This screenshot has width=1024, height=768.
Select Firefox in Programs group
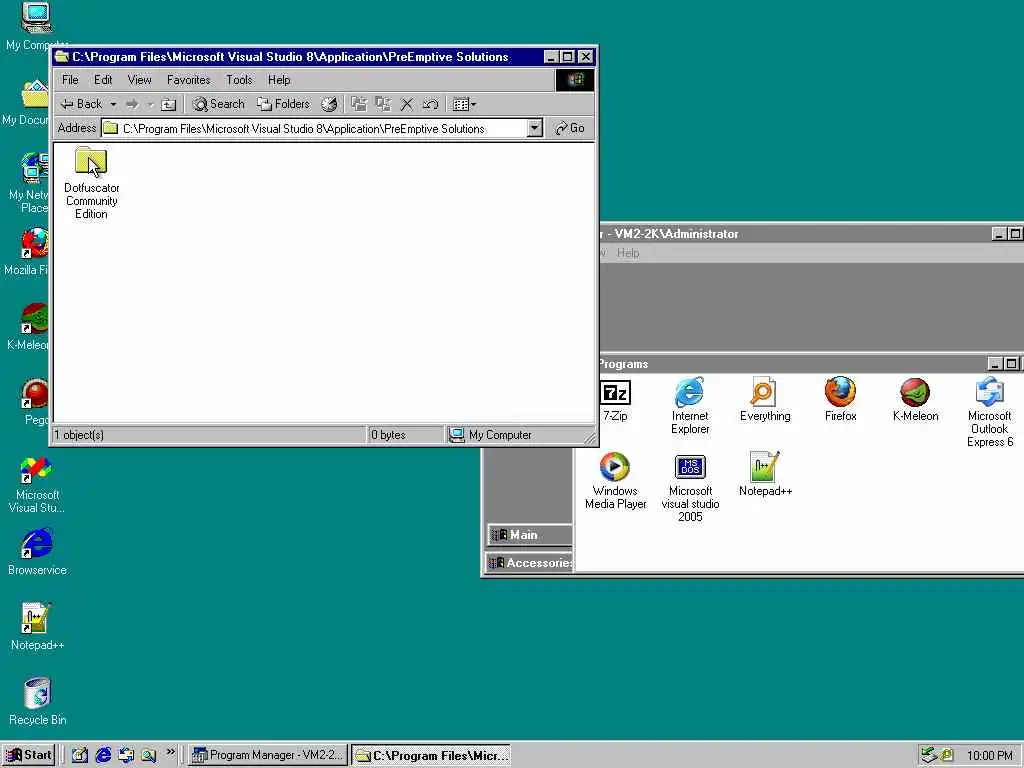pyautogui.click(x=840, y=399)
